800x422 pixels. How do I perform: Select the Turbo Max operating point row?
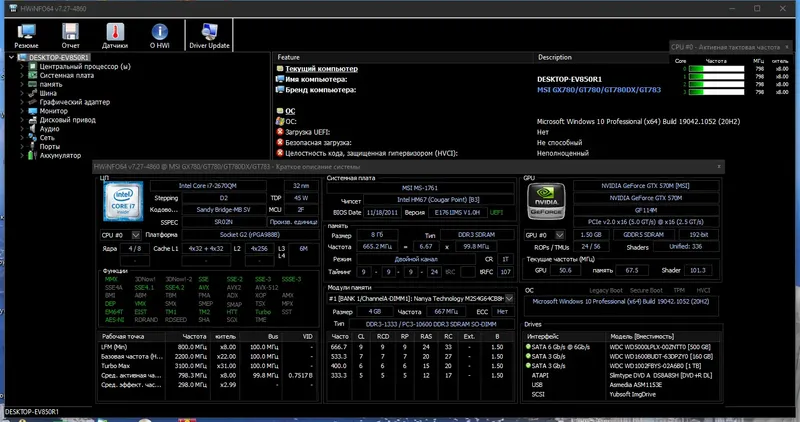[x=207, y=366]
